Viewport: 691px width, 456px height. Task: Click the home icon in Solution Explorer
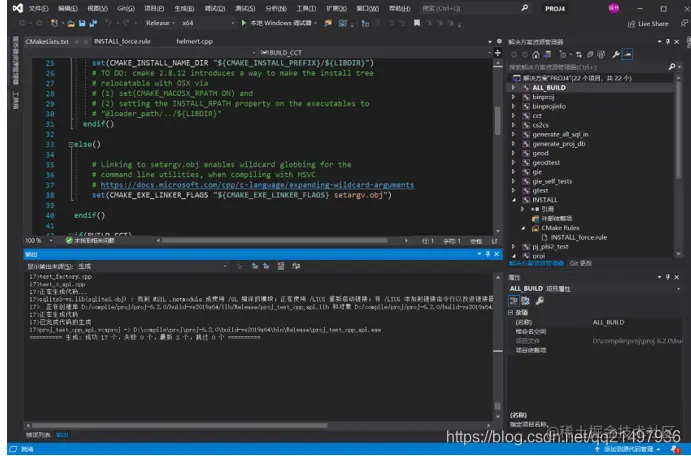click(535, 55)
